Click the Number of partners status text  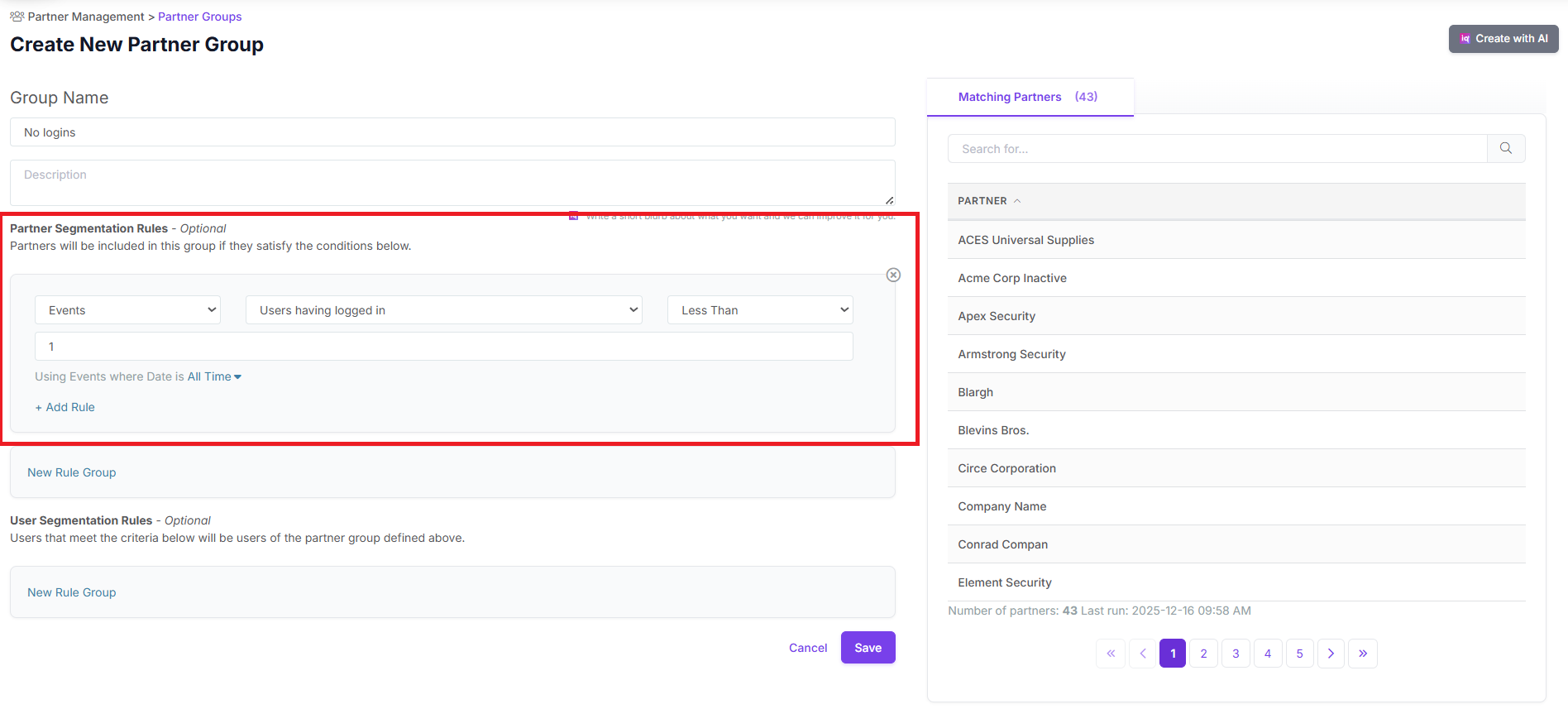[1099, 611]
